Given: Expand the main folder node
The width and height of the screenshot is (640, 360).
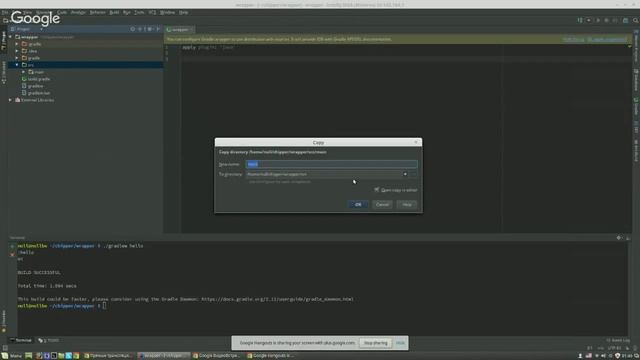Looking at the screenshot, I should coord(24,72).
